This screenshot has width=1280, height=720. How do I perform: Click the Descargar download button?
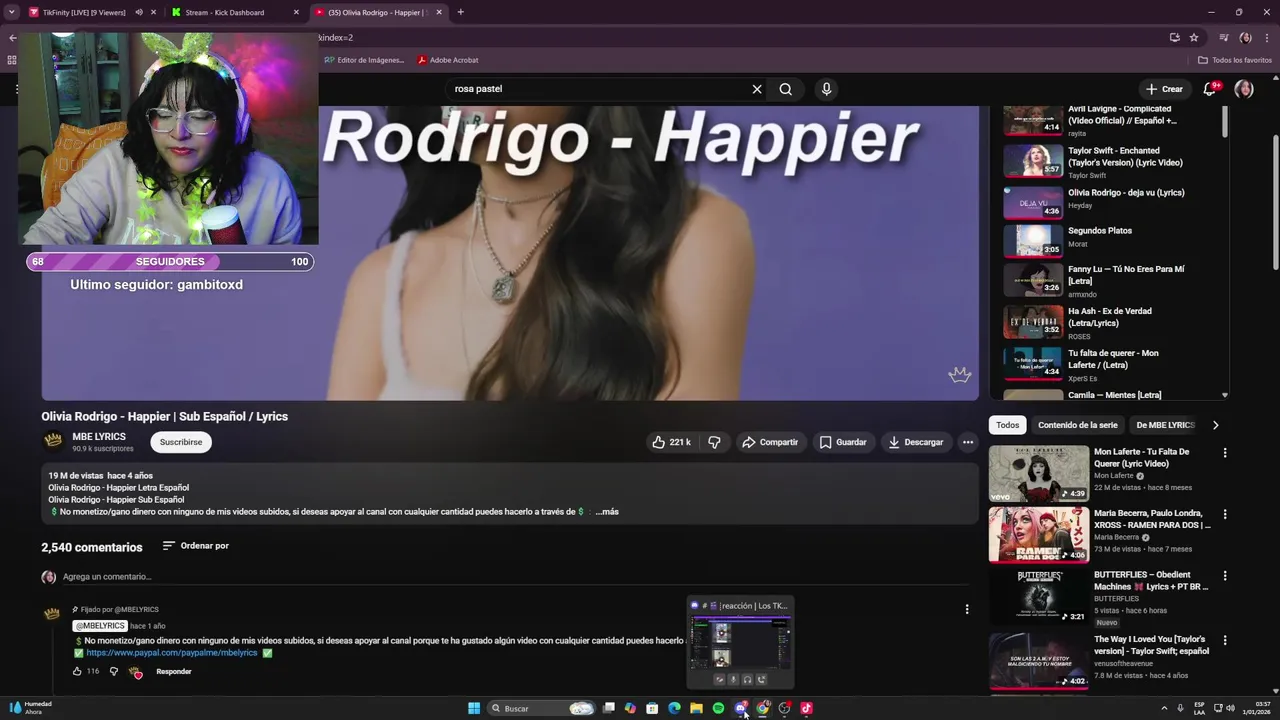click(x=915, y=442)
